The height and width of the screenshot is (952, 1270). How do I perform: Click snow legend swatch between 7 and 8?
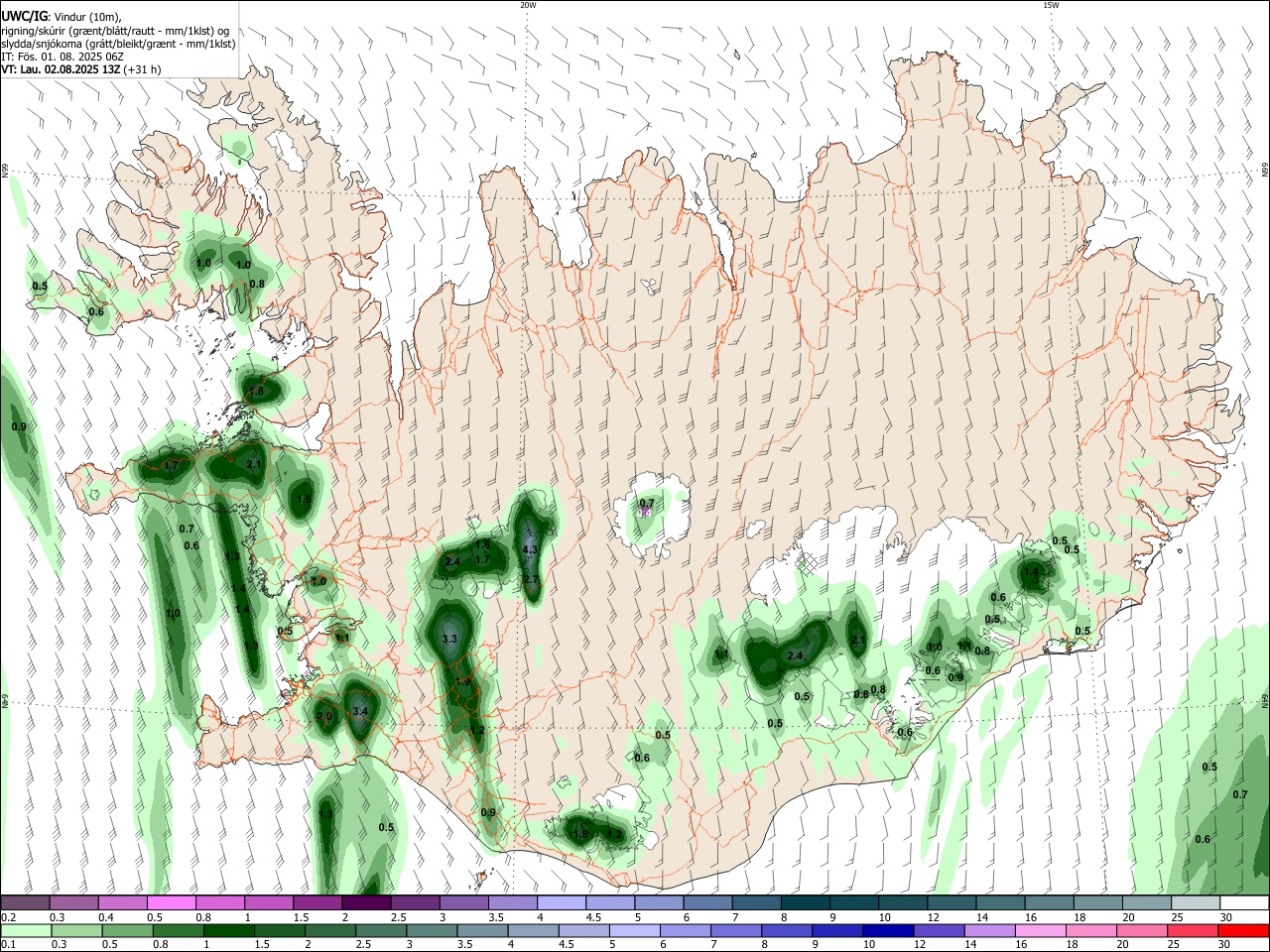point(757,902)
